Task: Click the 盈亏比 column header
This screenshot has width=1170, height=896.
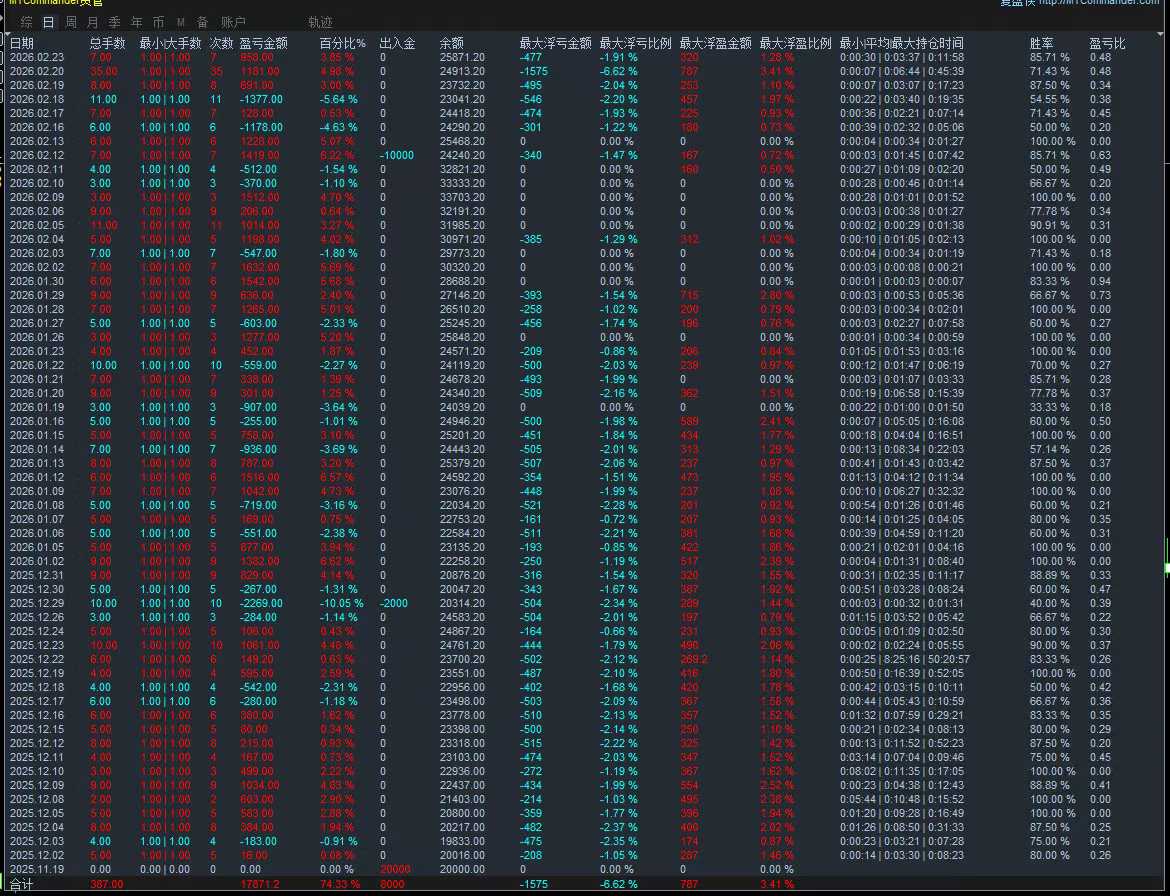Action: tap(1107, 43)
